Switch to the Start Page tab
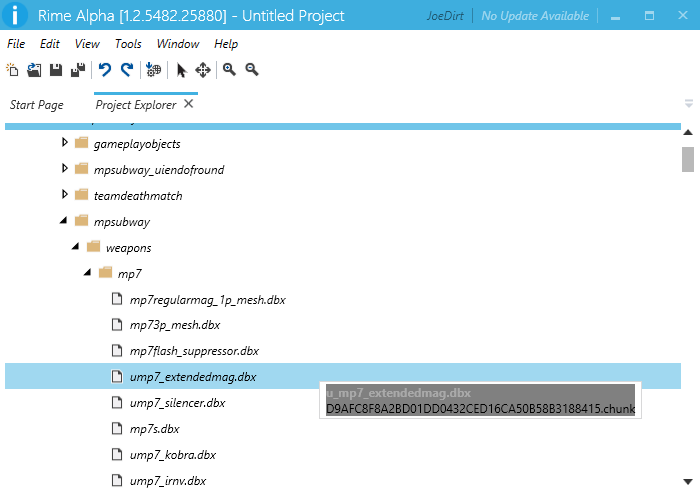This screenshot has height=500, width=700. click(x=37, y=105)
